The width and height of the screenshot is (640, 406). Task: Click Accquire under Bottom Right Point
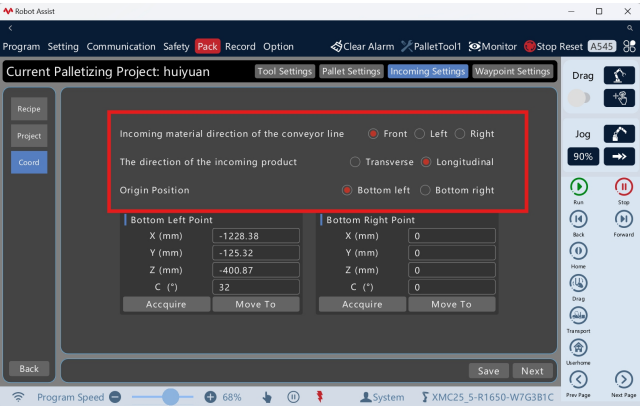[x=362, y=304]
